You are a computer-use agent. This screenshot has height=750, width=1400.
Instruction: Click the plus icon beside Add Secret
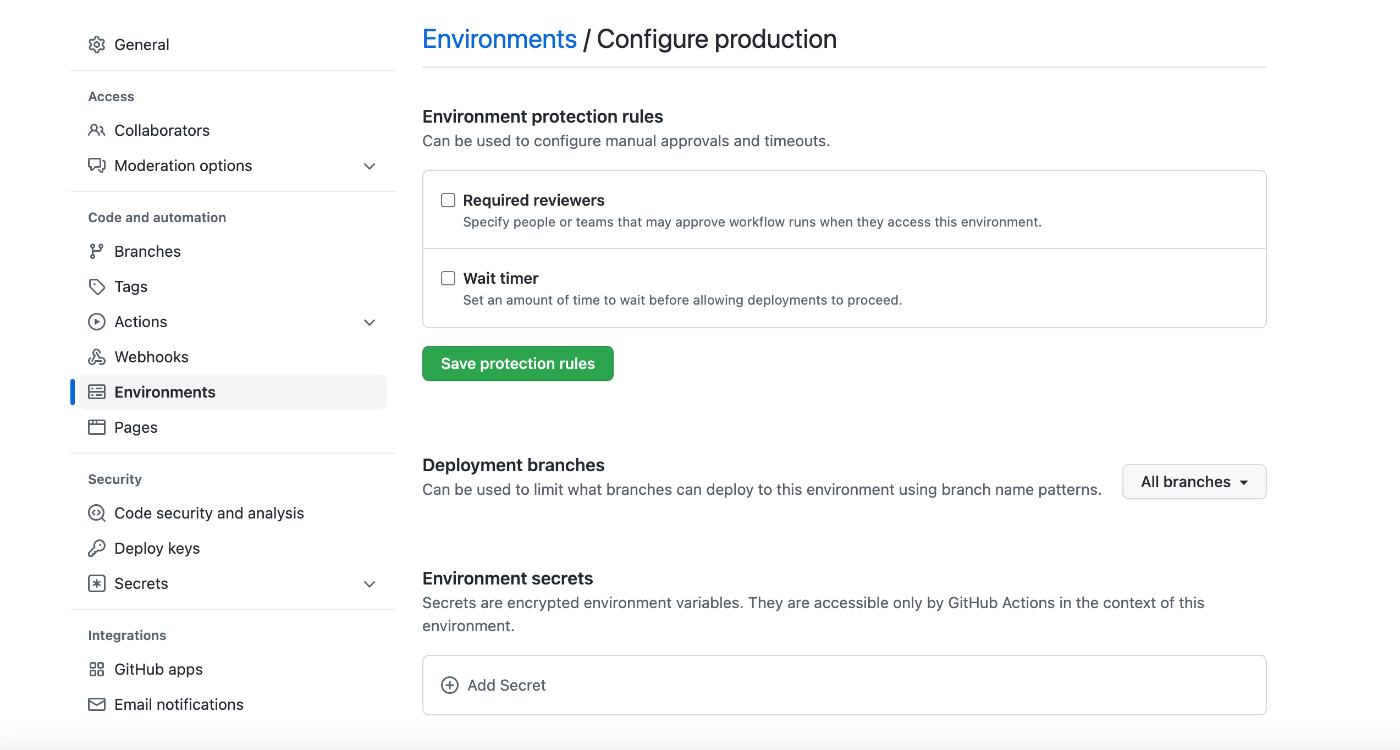tap(450, 686)
